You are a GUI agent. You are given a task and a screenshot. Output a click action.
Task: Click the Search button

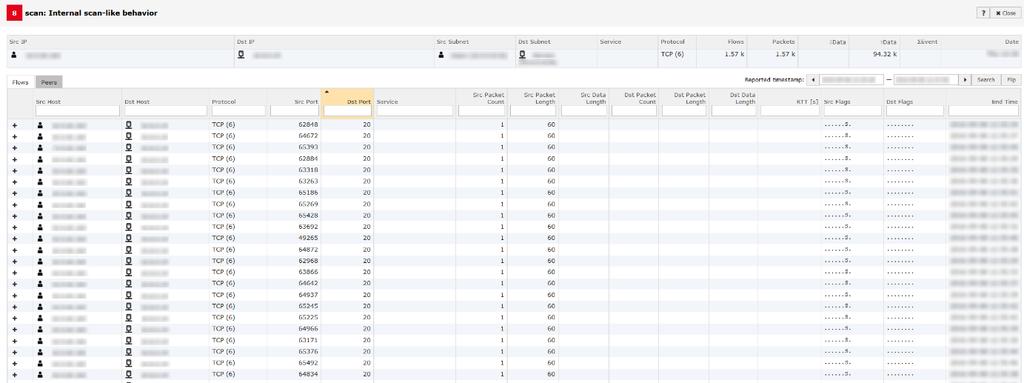tap(986, 80)
